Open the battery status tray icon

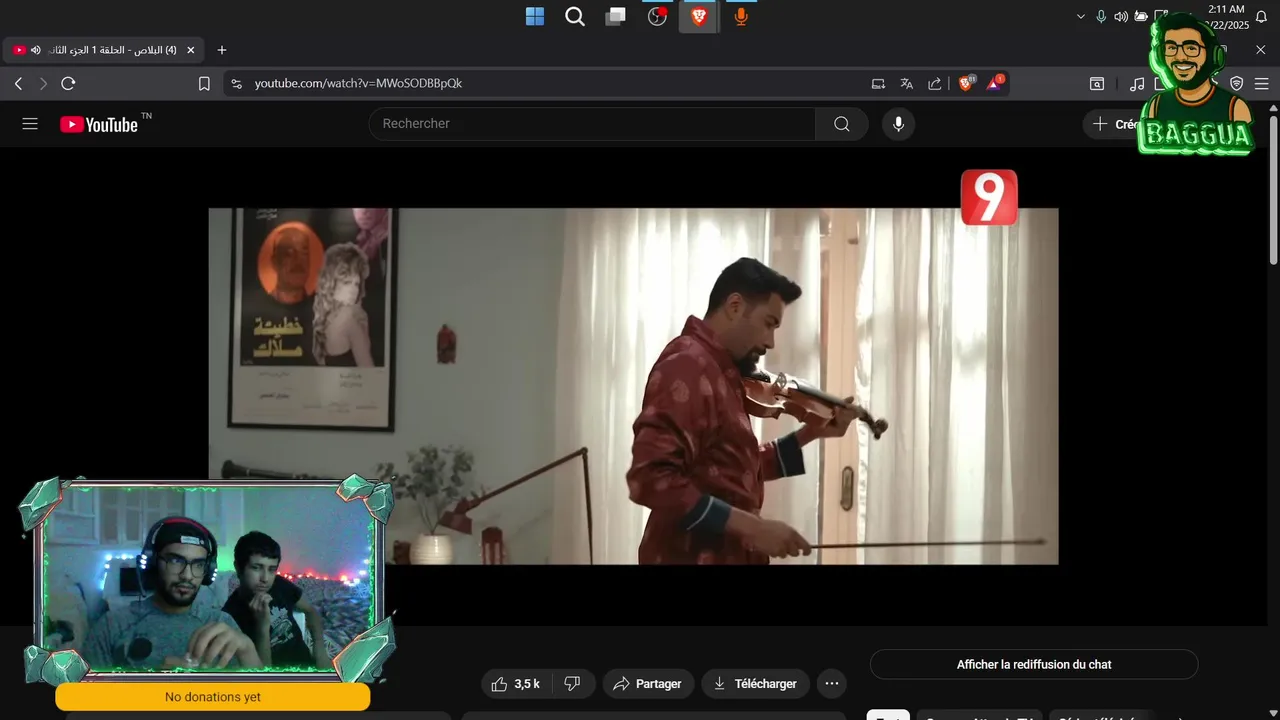tap(1141, 16)
